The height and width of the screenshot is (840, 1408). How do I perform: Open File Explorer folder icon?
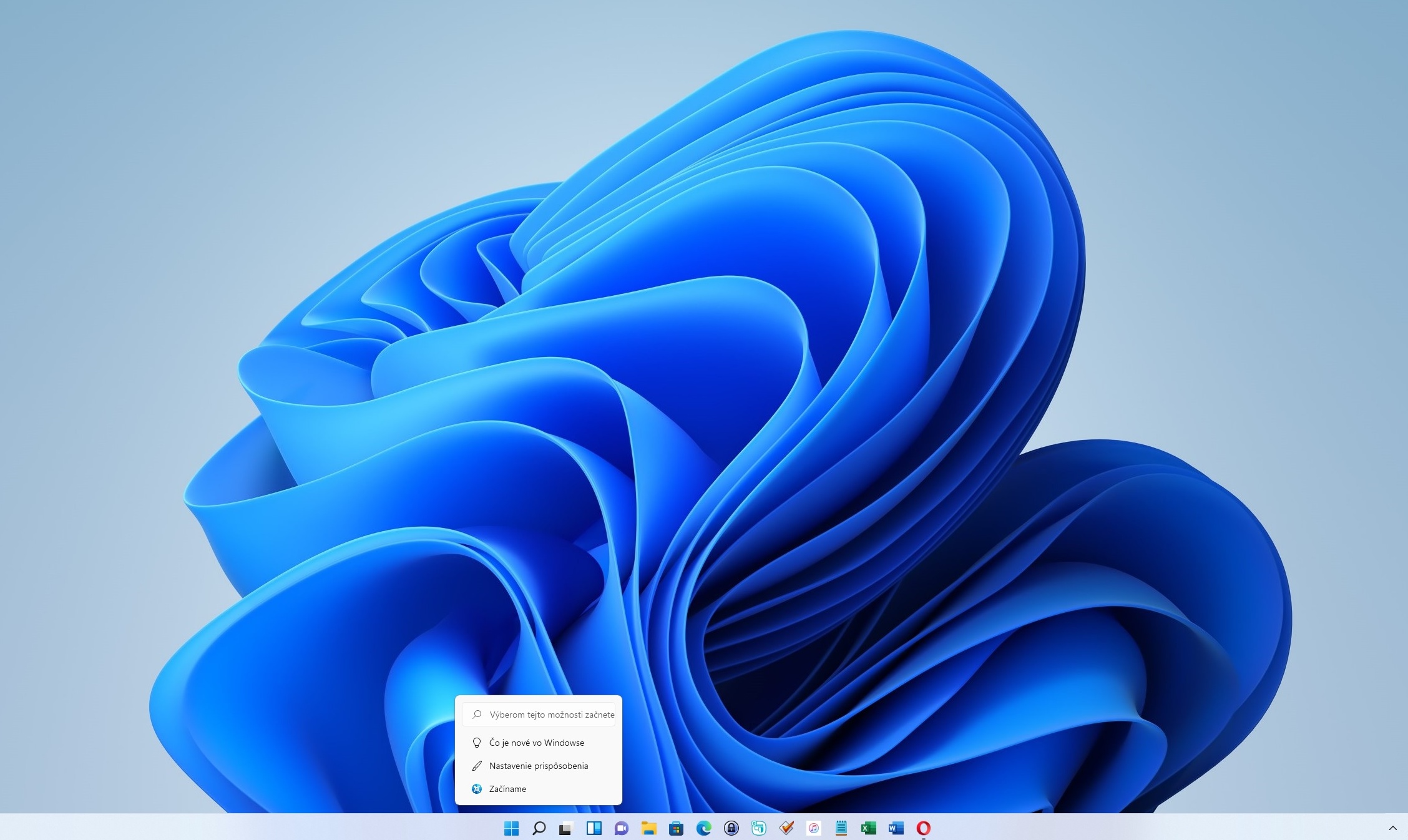(x=648, y=828)
